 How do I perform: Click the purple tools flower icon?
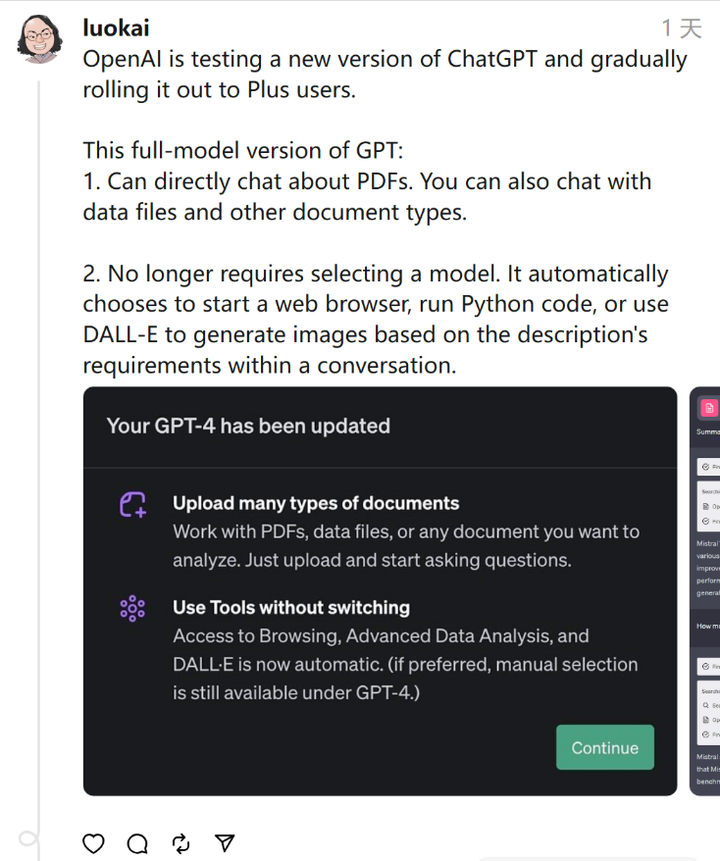pos(132,608)
